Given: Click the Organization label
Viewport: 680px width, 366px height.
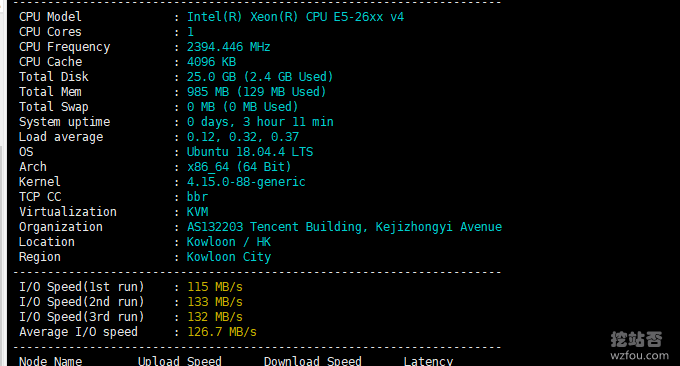Looking at the screenshot, I should coord(61,227).
